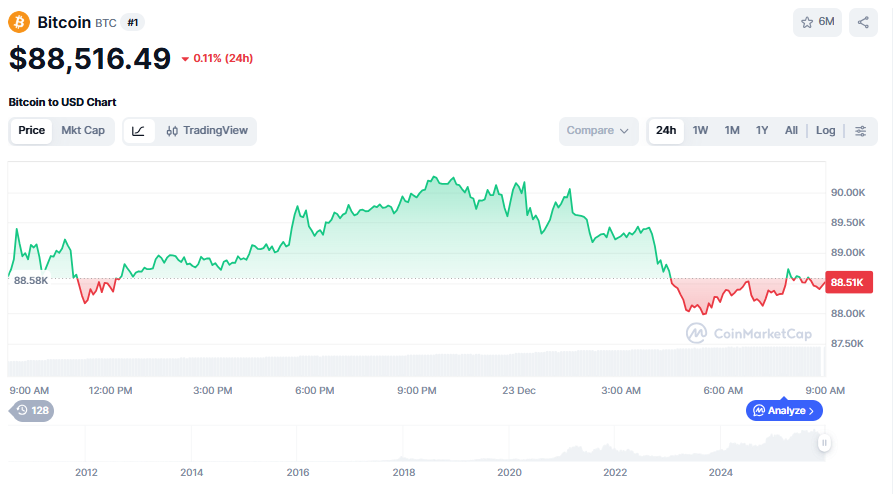Show the All time range
896x494 pixels.
791,131
